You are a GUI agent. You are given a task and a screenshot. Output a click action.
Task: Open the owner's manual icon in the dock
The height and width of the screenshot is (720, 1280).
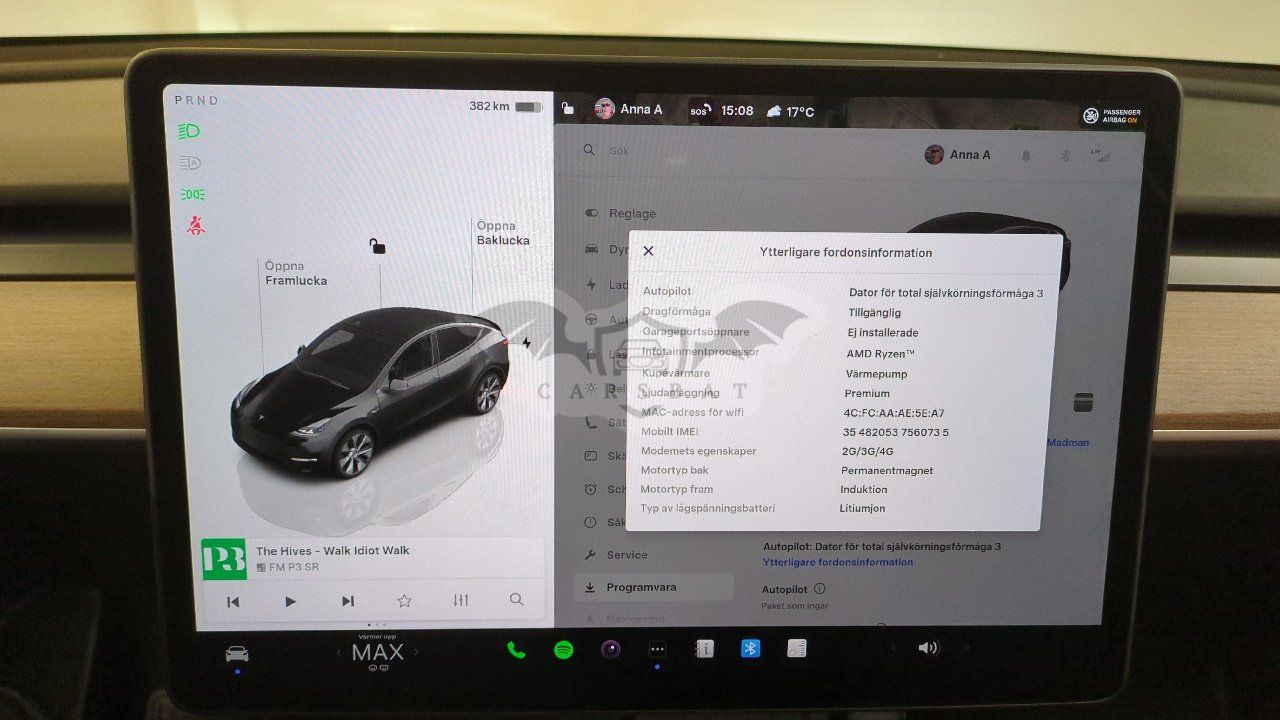click(704, 649)
